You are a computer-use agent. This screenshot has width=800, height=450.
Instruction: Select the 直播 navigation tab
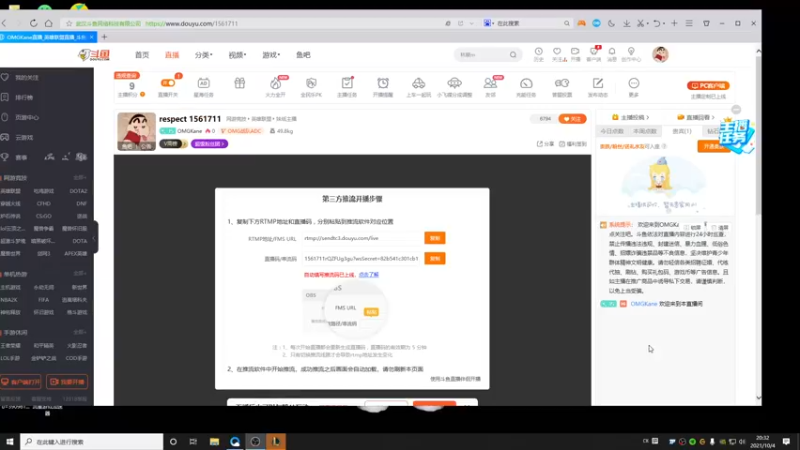point(172,55)
